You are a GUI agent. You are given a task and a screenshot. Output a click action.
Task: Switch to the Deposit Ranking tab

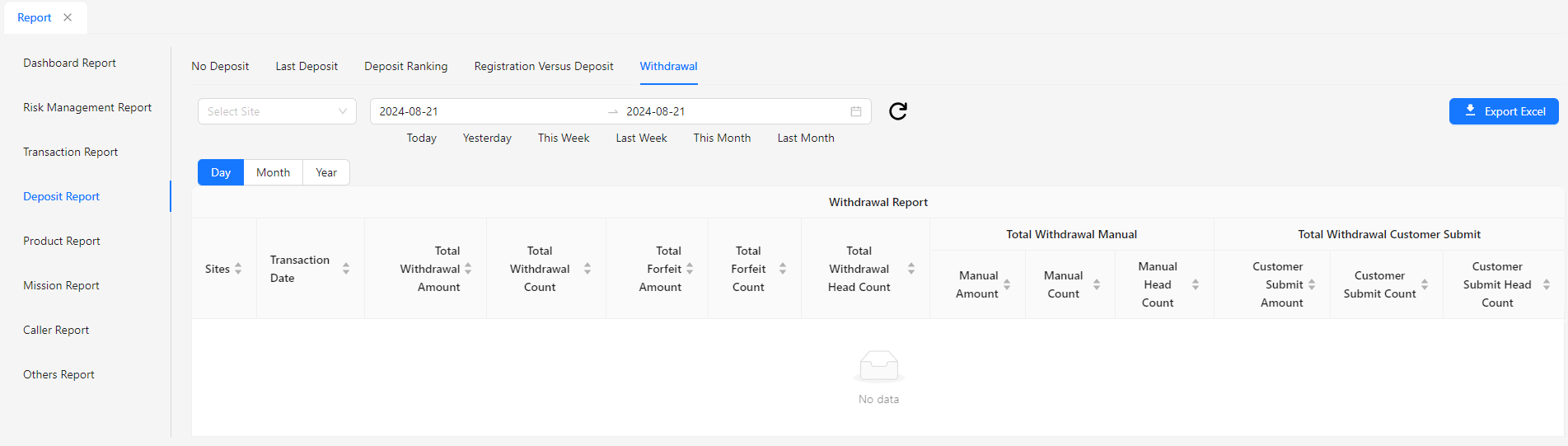pyautogui.click(x=405, y=66)
